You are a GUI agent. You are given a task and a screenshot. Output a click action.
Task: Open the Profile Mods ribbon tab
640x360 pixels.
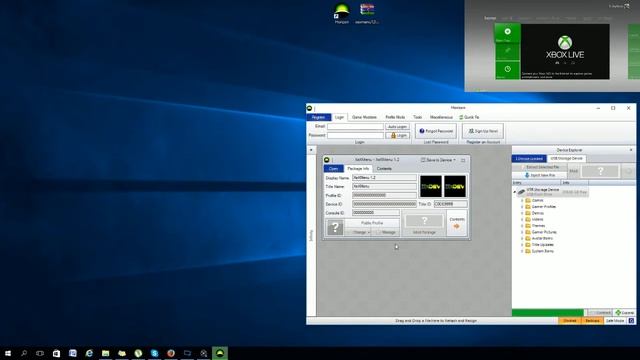tap(395, 117)
